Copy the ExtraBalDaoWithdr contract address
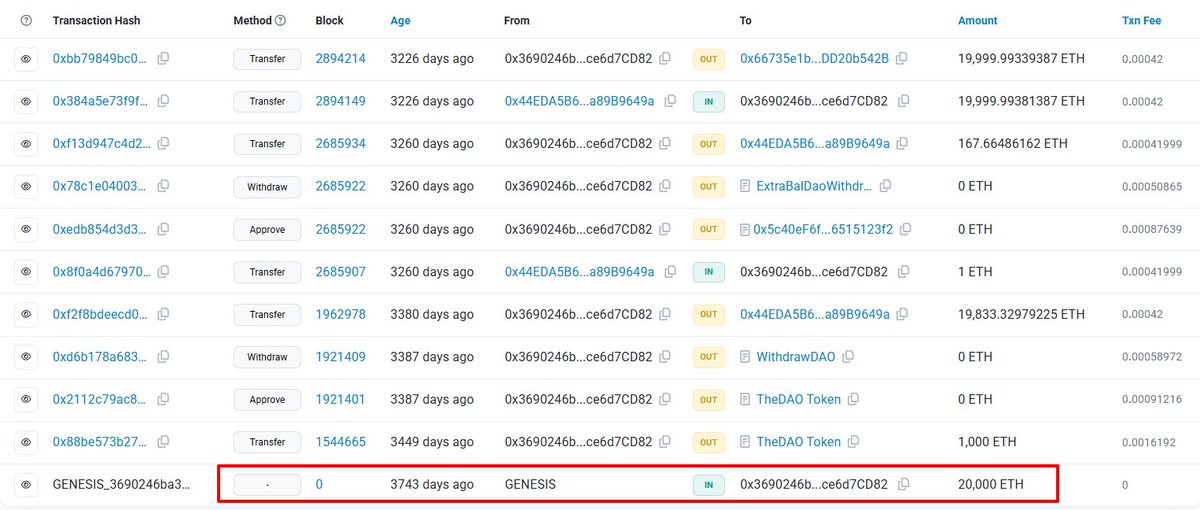This screenshot has height=510, width=1200. pyautogui.click(x=885, y=186)
